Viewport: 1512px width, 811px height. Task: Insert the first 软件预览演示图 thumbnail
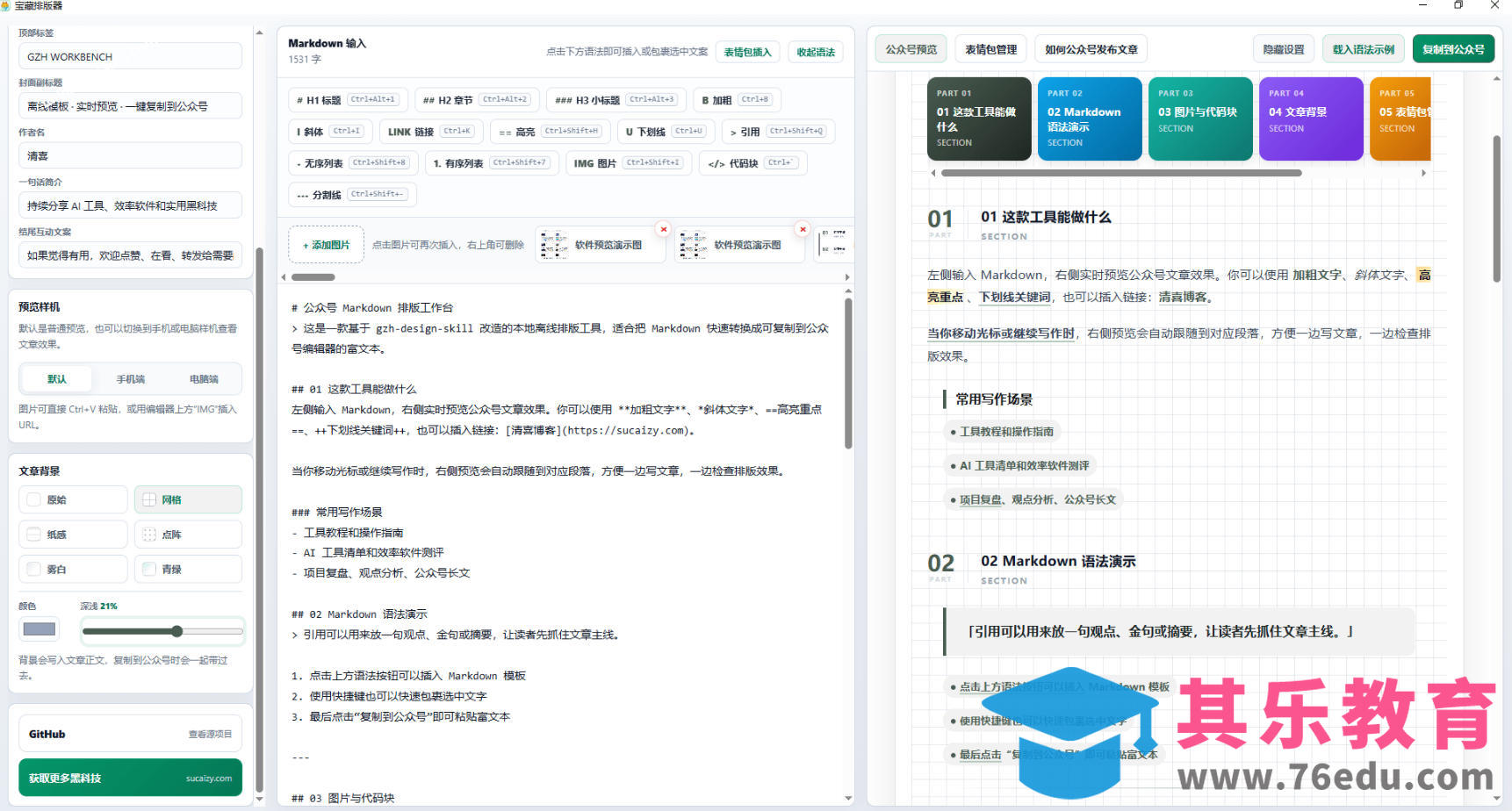point(600,245)
